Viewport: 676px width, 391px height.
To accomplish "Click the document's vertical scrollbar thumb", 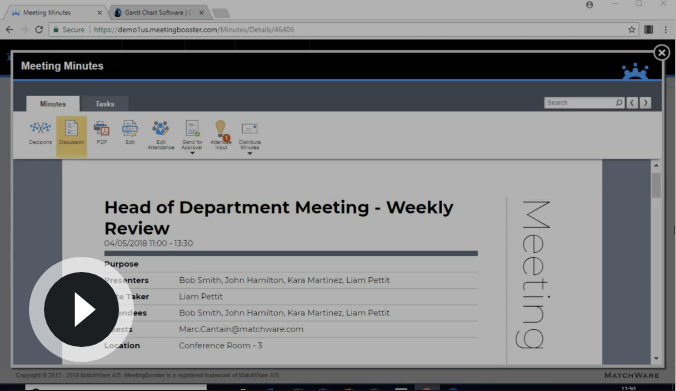I will [656, 185].
